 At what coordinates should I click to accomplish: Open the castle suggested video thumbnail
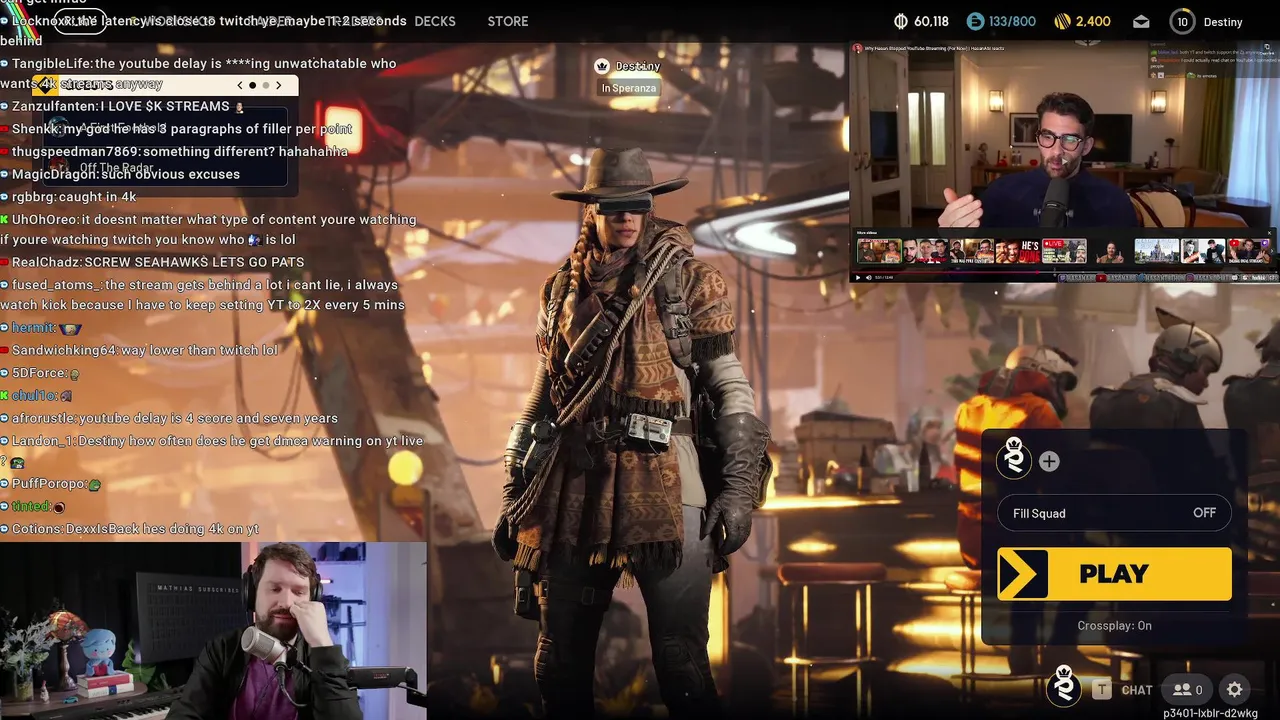(x=1157, y=251)
